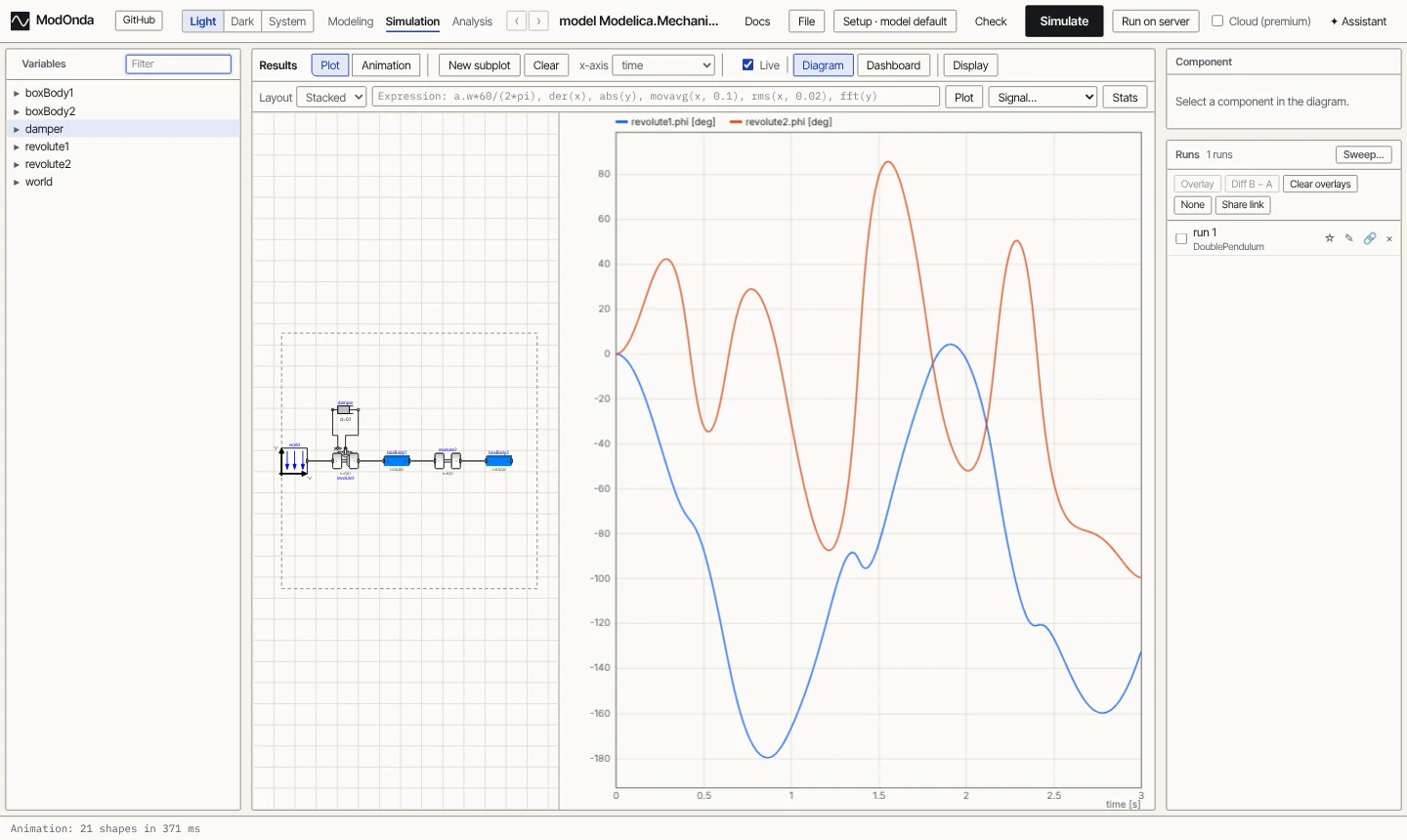This screenshot has width=1407, height=840.
Task: Open the File menu
Action: 806,21
